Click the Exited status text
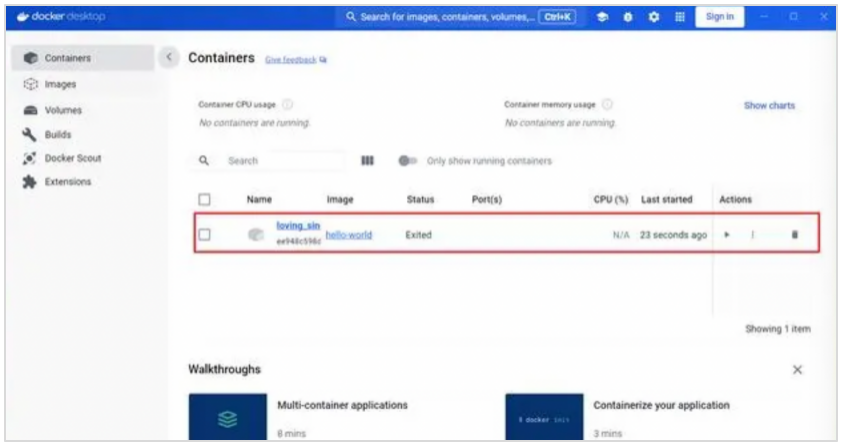This screenshot has width=844, height=446. [418, 235]
